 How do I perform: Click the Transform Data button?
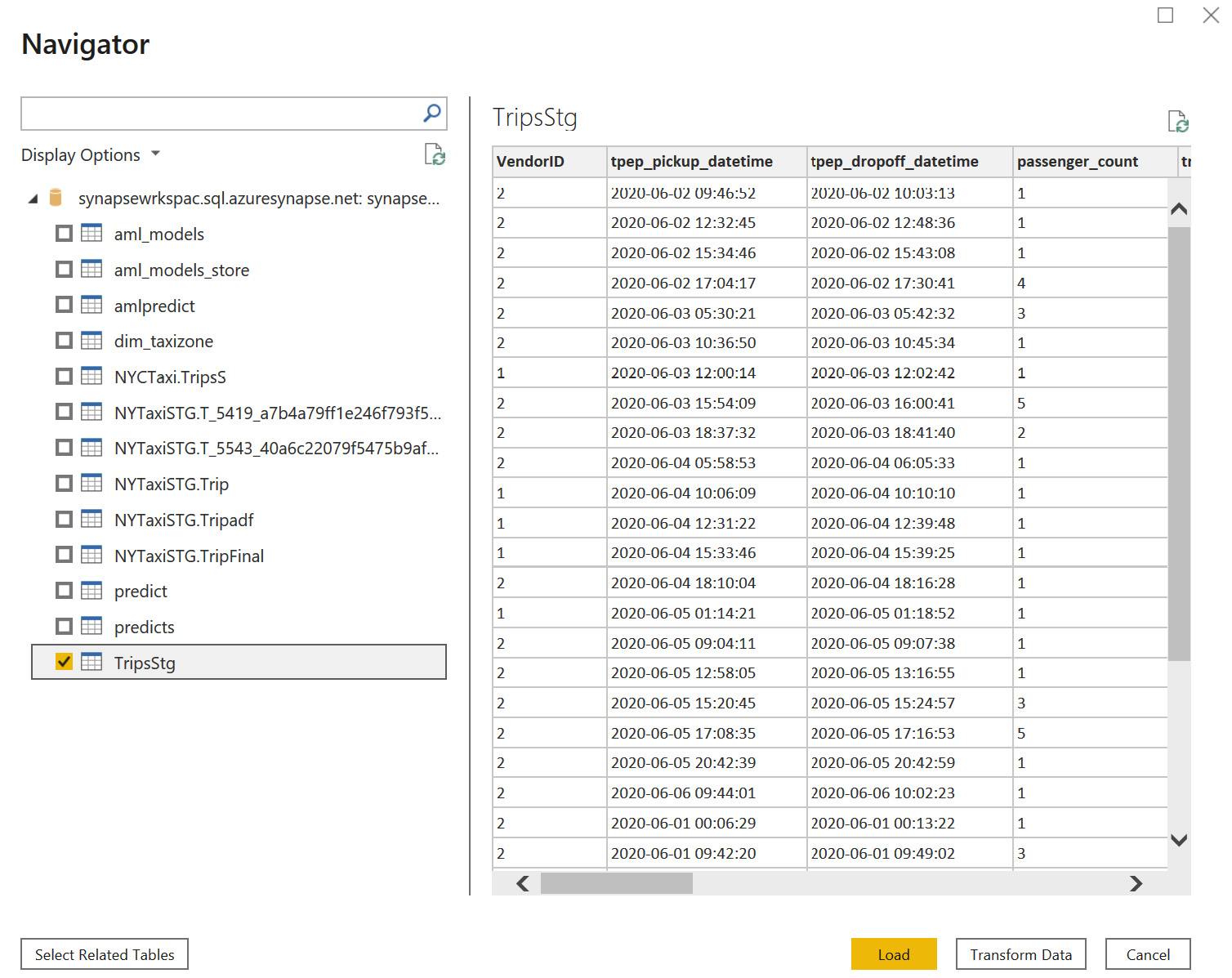tap(1021, 954)
